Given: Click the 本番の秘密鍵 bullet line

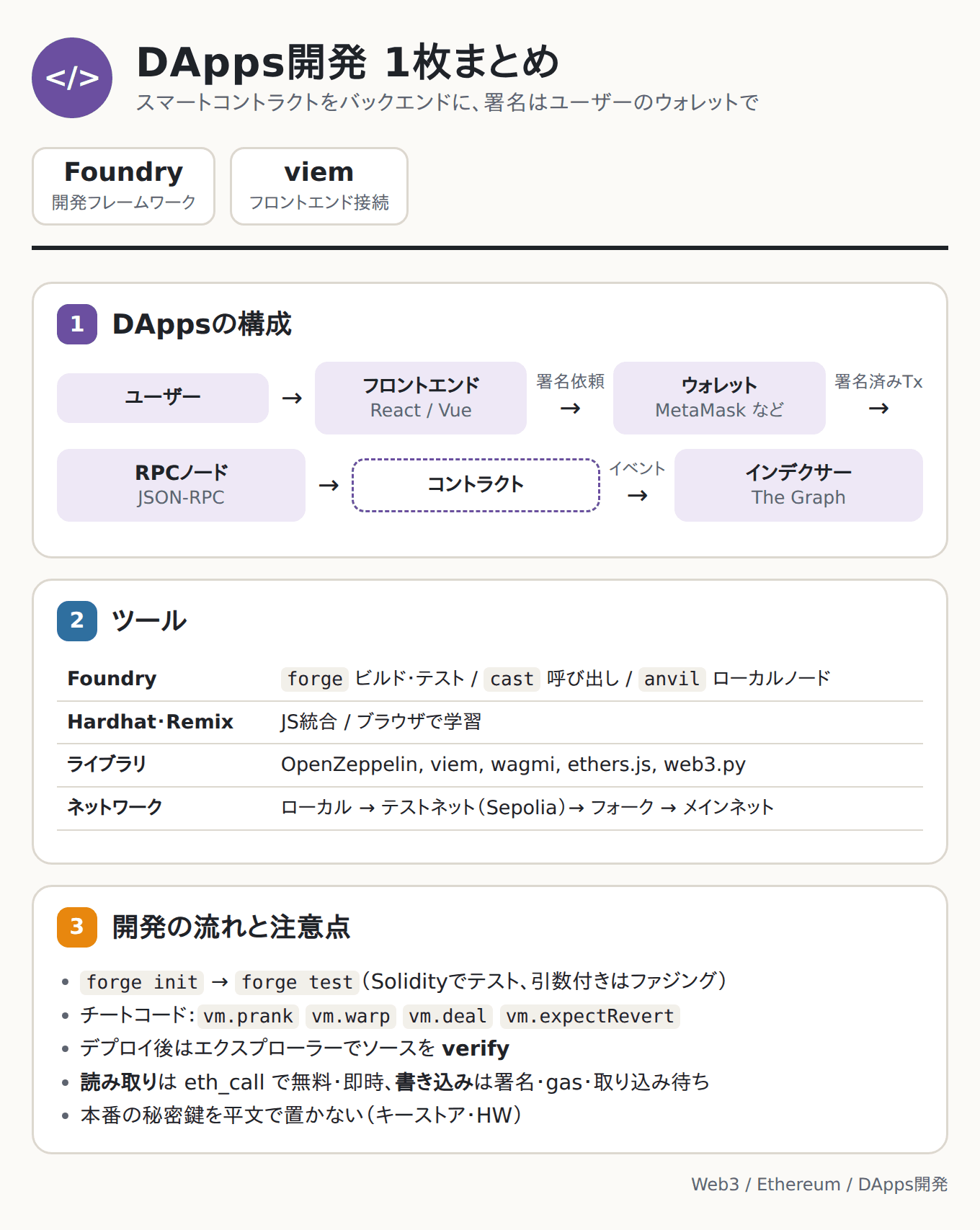Looking at the screenshot, I should point(300,1115).
